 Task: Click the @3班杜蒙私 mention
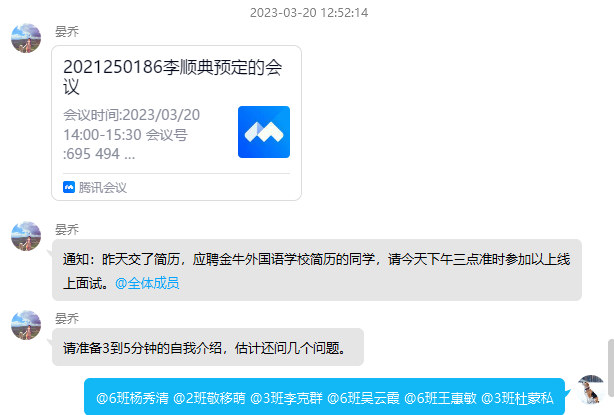click(x=517, y=399)
